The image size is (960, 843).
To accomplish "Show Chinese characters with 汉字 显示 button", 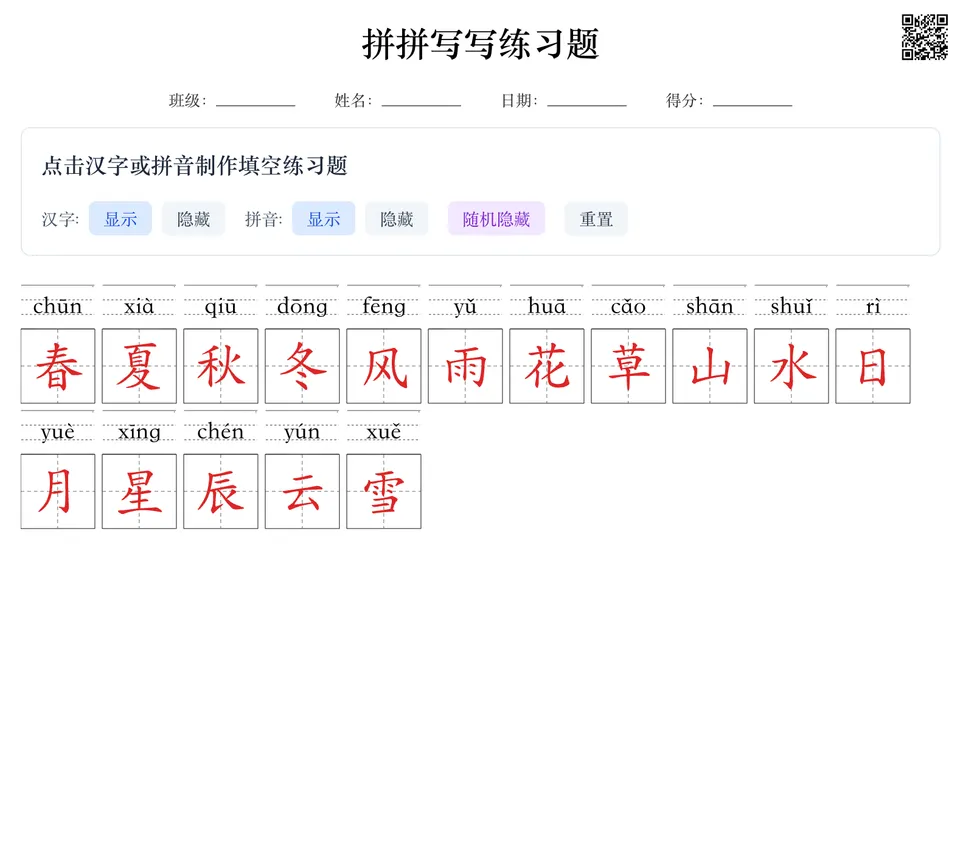I will pyautogui.click(x=120, y=219).
